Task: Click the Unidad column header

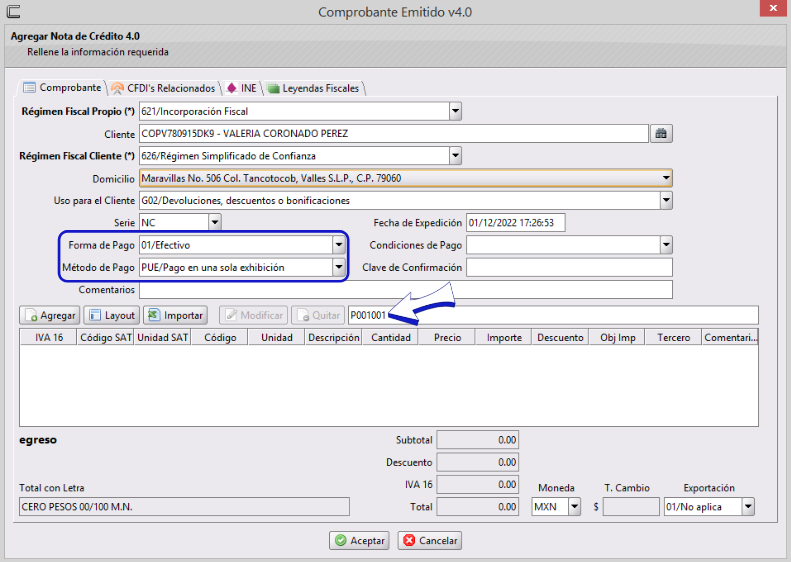Action: [x=276, y=338]
